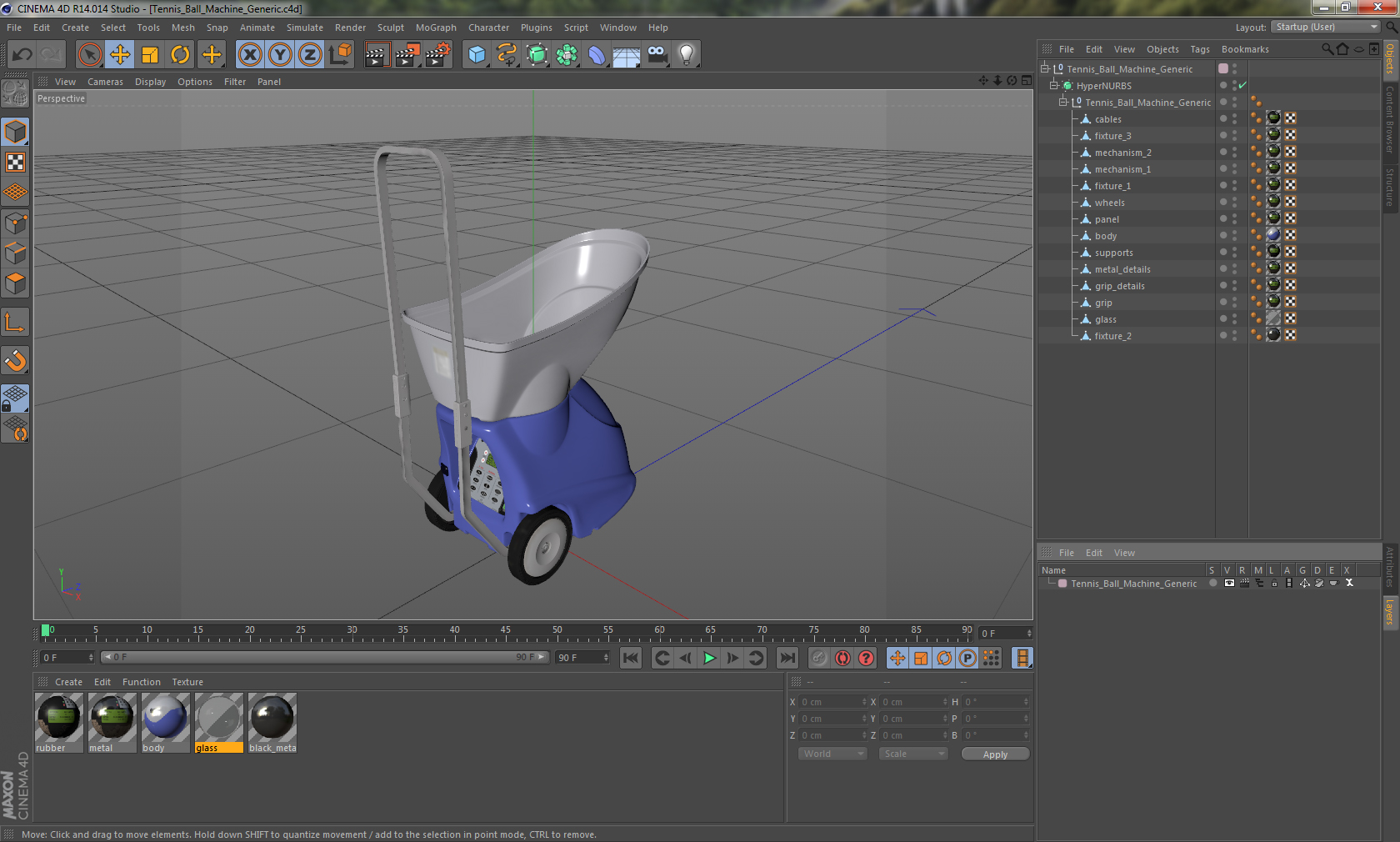
Task: Open the Layout Startup dropdown
Action: 1326,27
